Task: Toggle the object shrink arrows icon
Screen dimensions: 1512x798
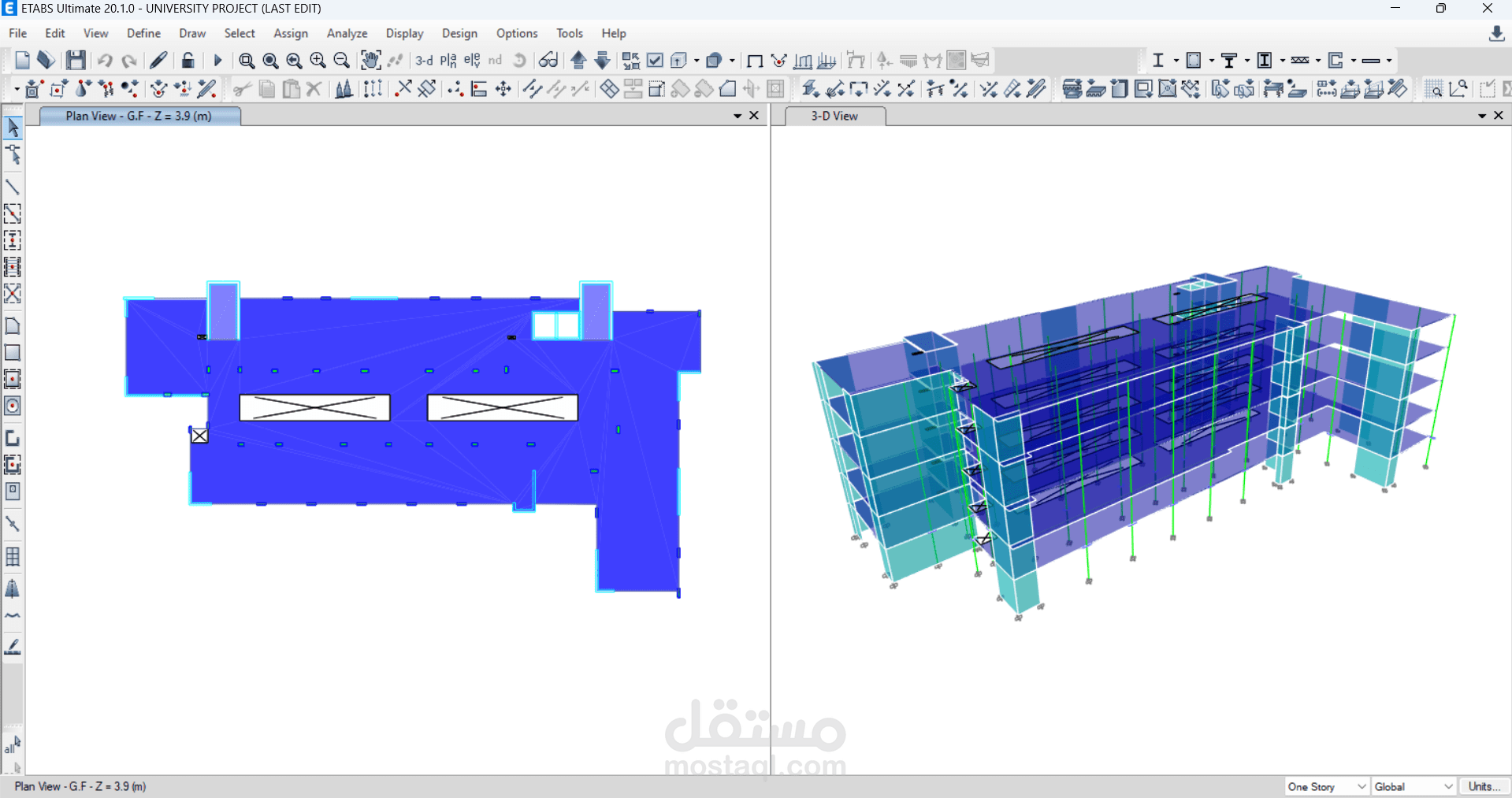Action: [x=631, y=61]
